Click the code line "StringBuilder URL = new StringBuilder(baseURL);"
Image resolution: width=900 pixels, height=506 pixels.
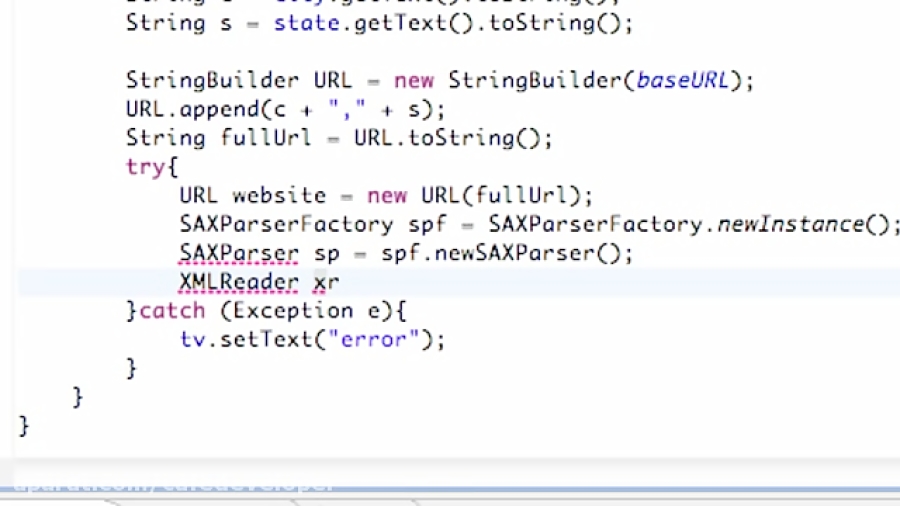[440, 80]
